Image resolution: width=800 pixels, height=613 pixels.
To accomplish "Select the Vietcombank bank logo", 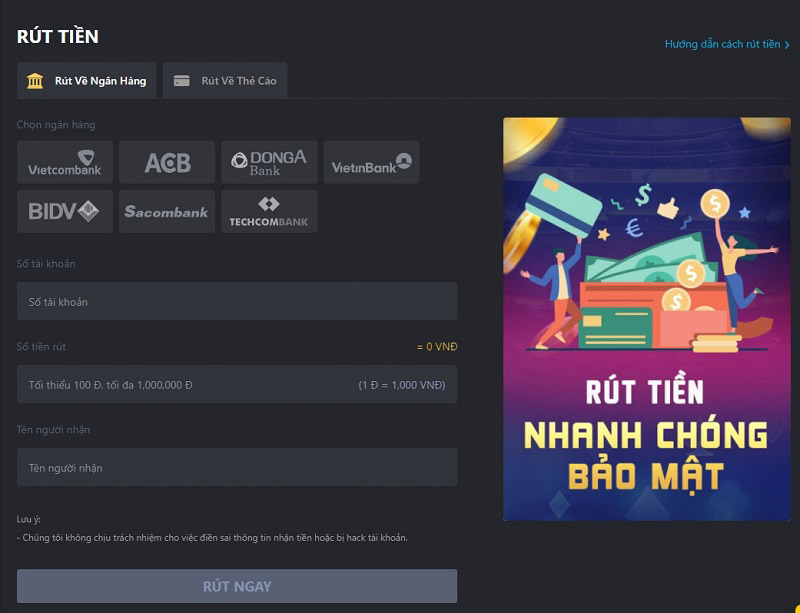I will tap(65, 162).
